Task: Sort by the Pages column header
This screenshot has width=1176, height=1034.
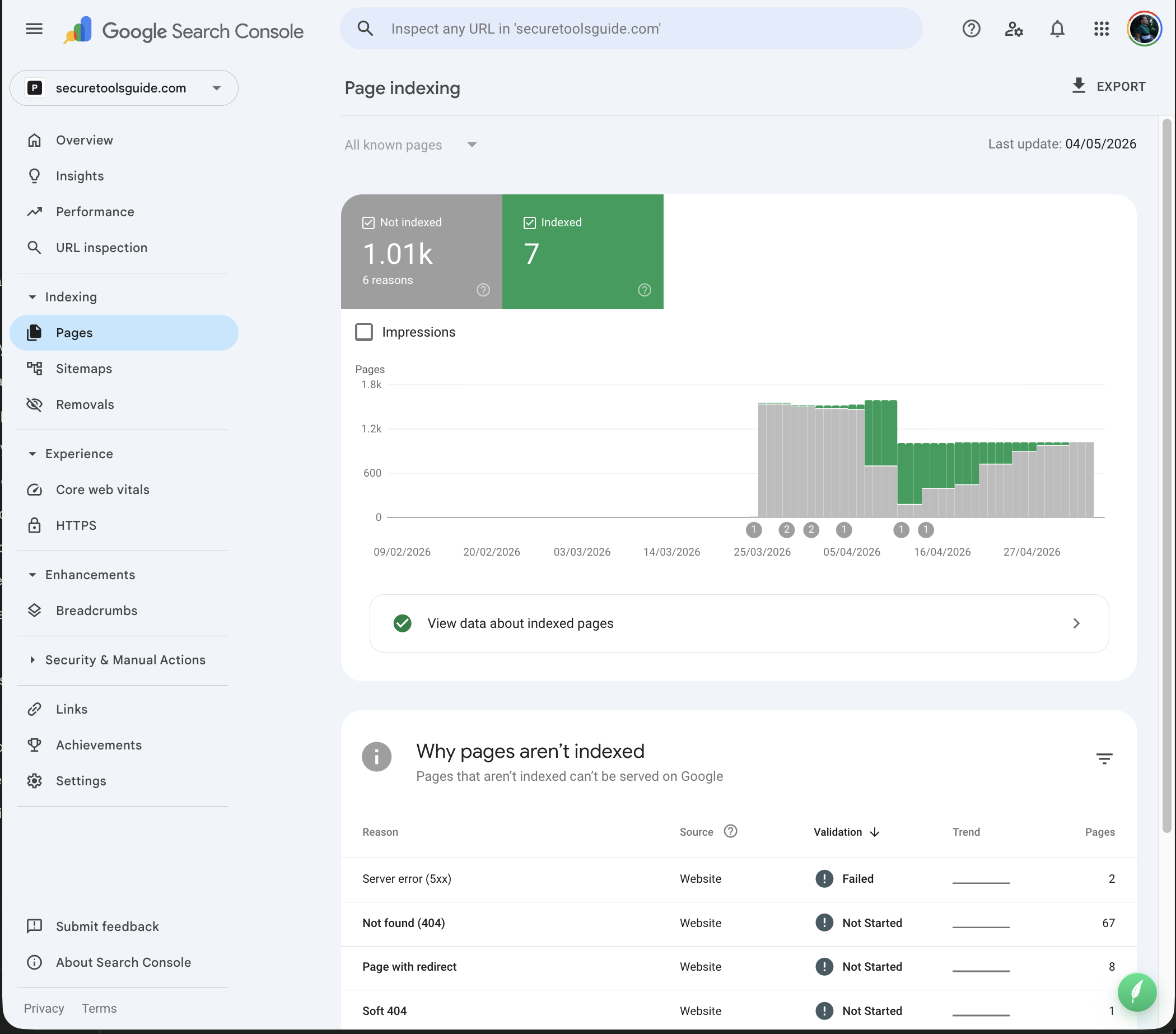Action: (x=1099, y=832)
